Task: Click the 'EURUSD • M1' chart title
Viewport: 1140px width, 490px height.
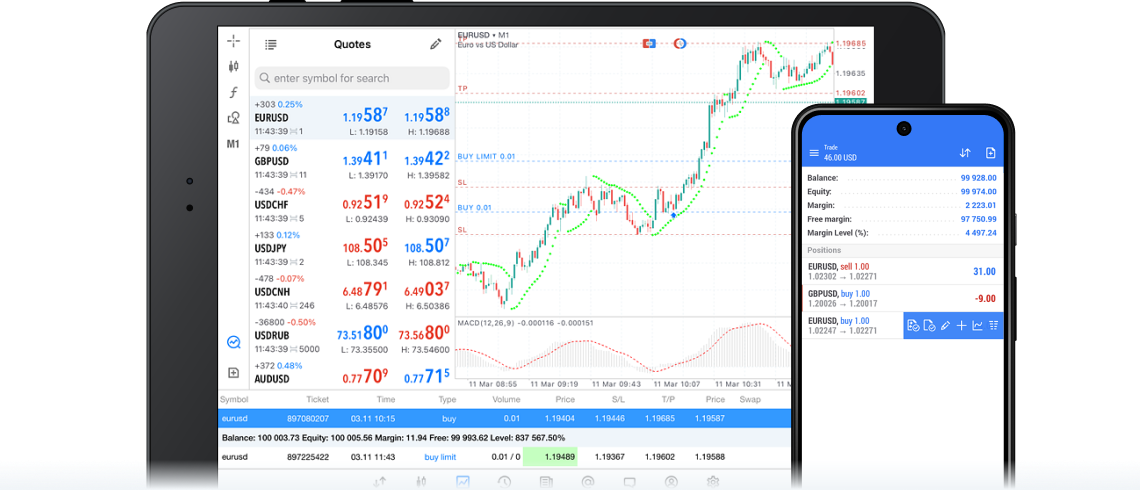Action: point(484,35)
